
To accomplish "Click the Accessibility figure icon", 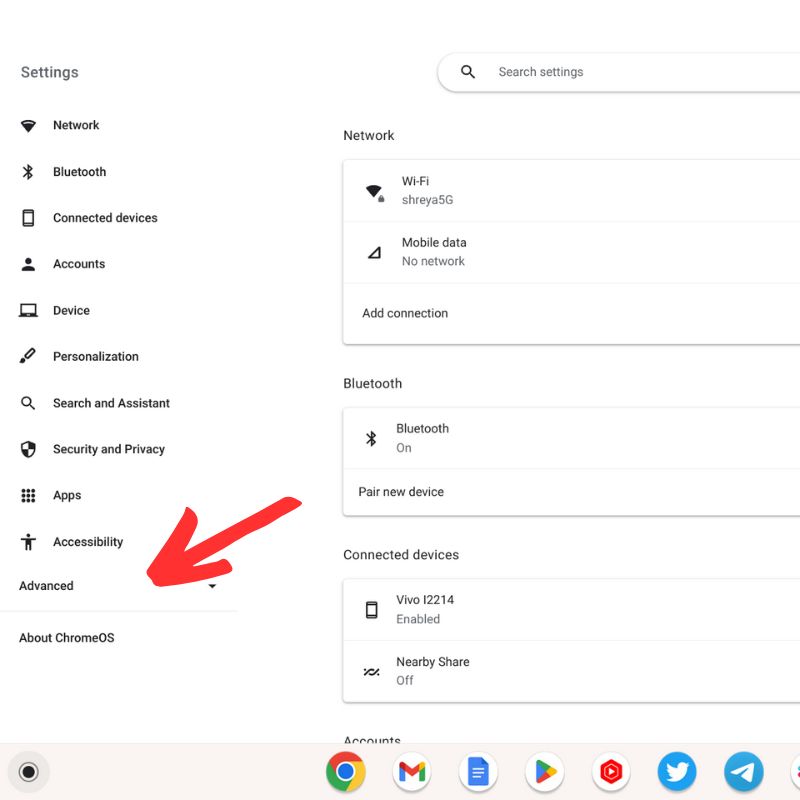I will [x=28, y=542].
